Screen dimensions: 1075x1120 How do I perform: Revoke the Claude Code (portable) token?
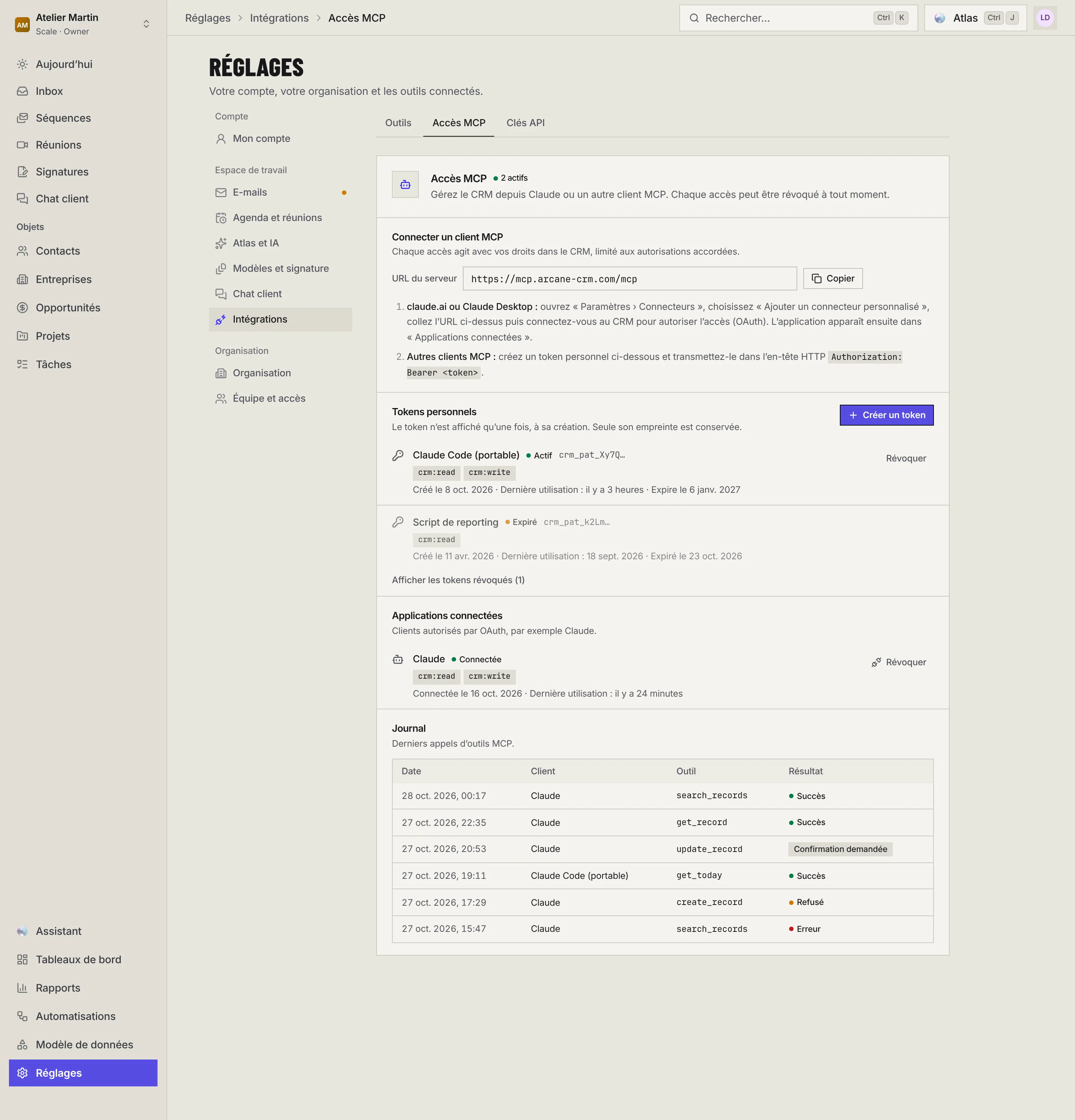[x=906, y=458]
